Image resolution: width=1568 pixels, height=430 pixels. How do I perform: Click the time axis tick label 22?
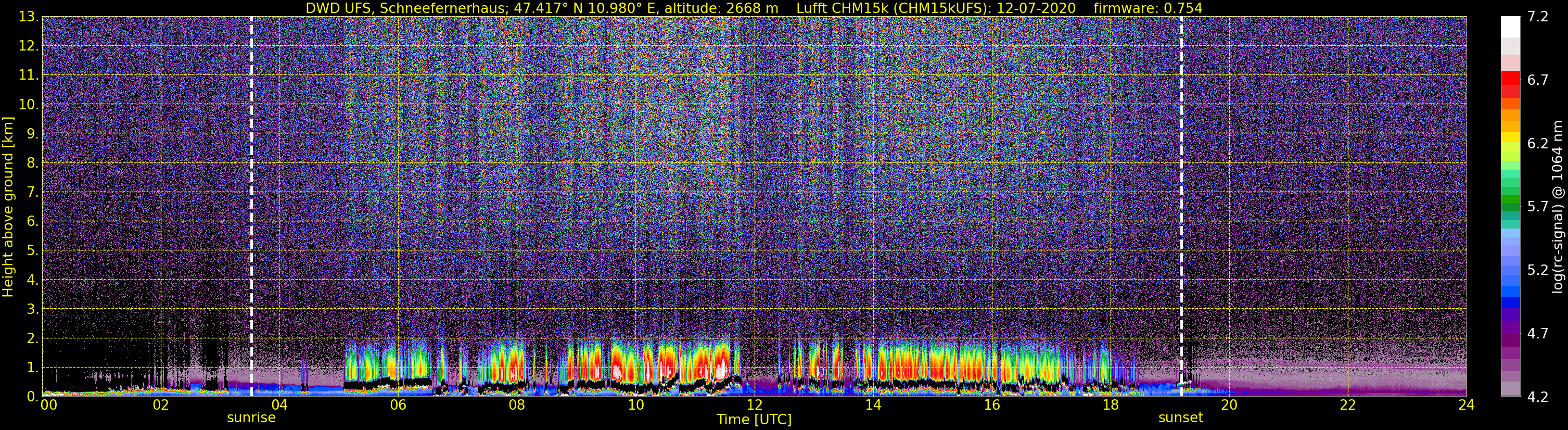(1348, 405)
